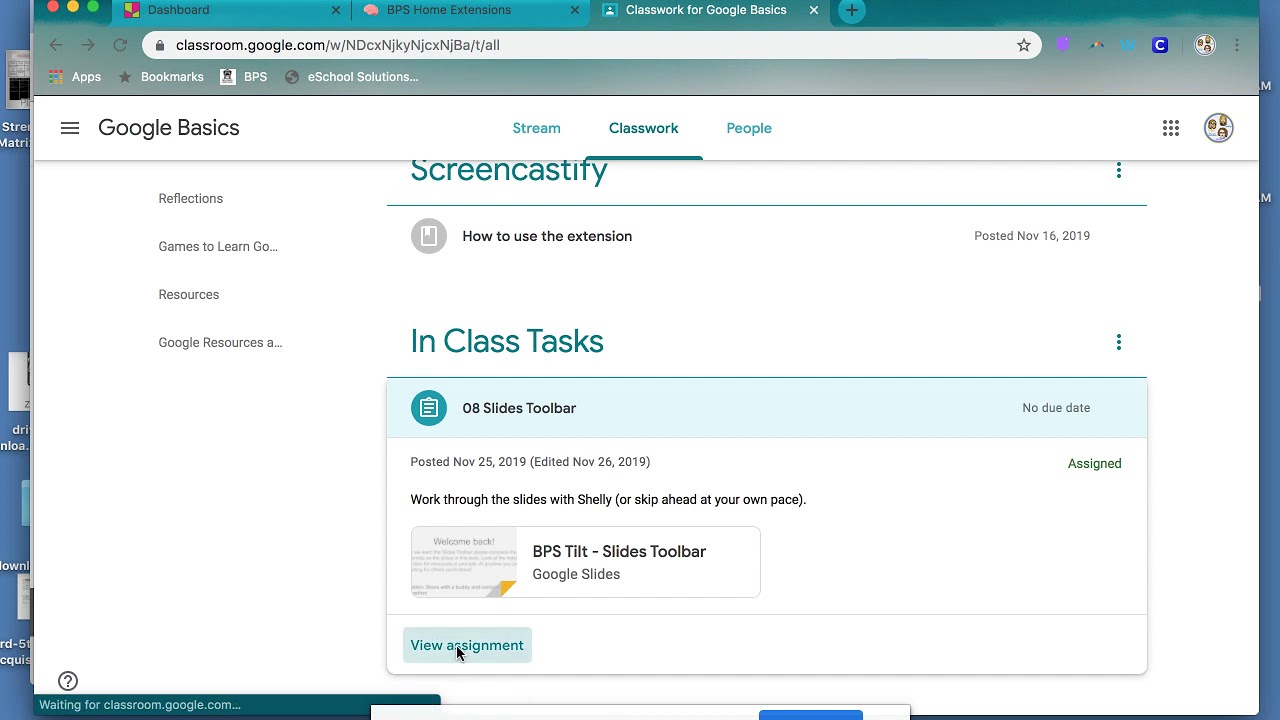
Task: Click the View assignment button
Action: (x=467, y=645)
